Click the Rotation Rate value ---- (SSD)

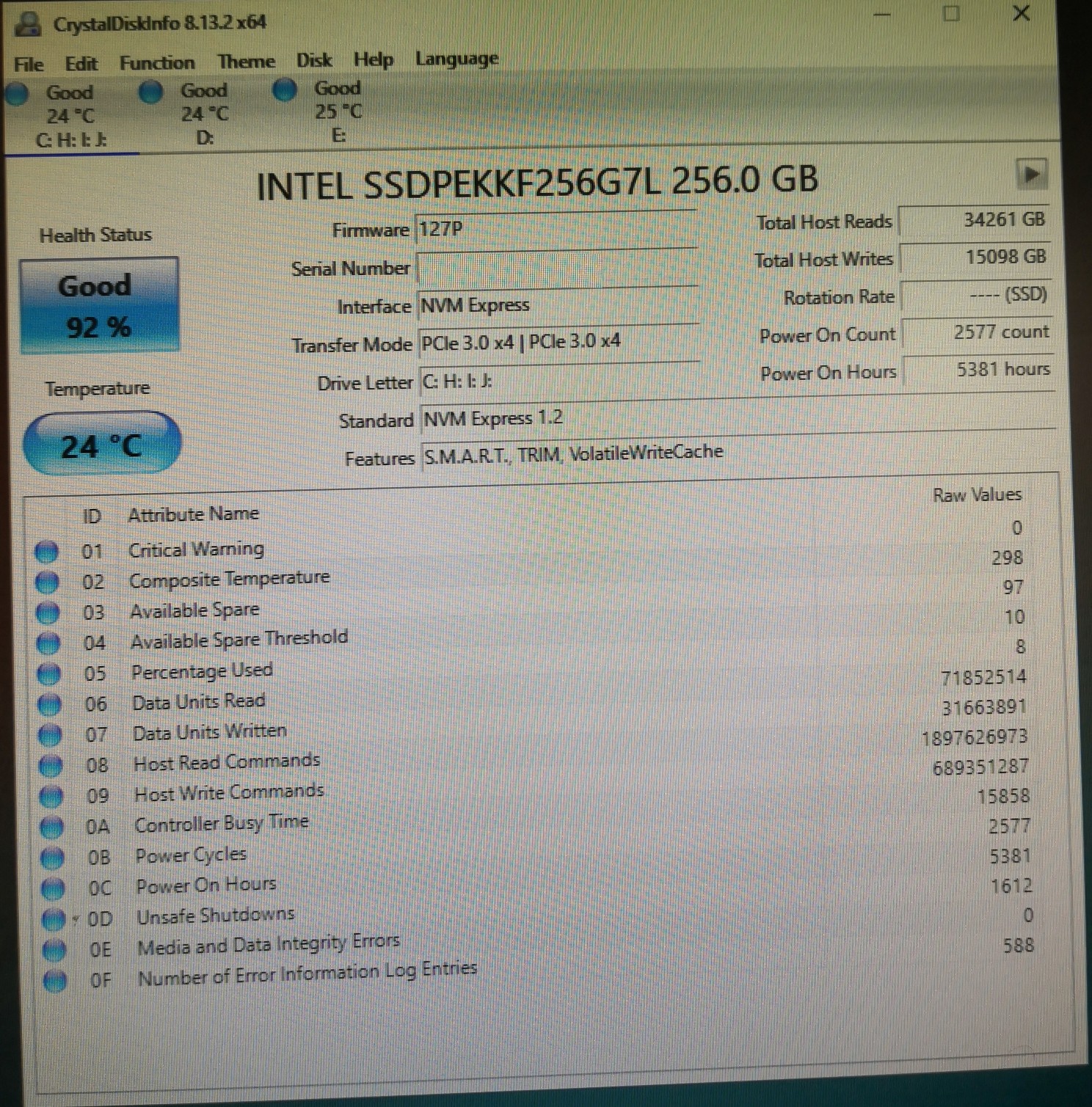977,295
